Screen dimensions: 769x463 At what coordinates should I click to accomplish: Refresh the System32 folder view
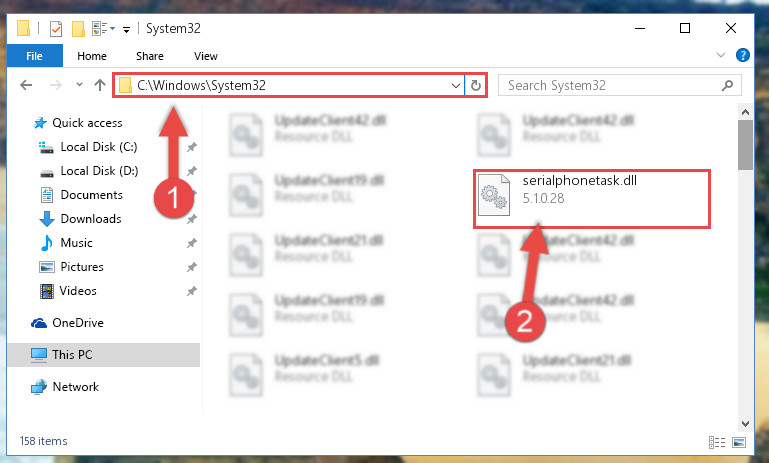coord(476,85)
